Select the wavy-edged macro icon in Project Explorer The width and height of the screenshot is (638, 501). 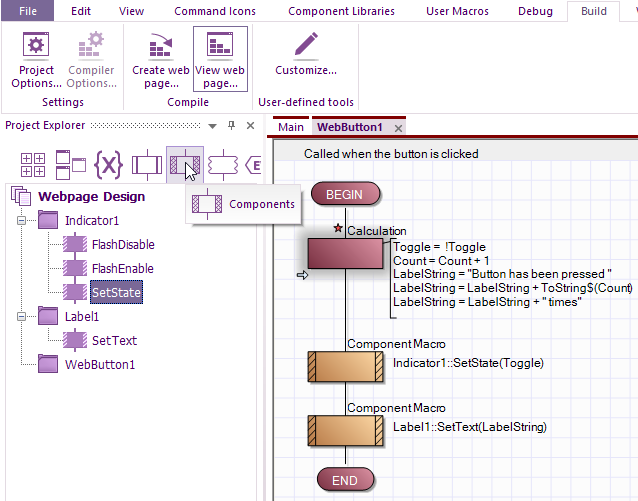click(223, 165)
